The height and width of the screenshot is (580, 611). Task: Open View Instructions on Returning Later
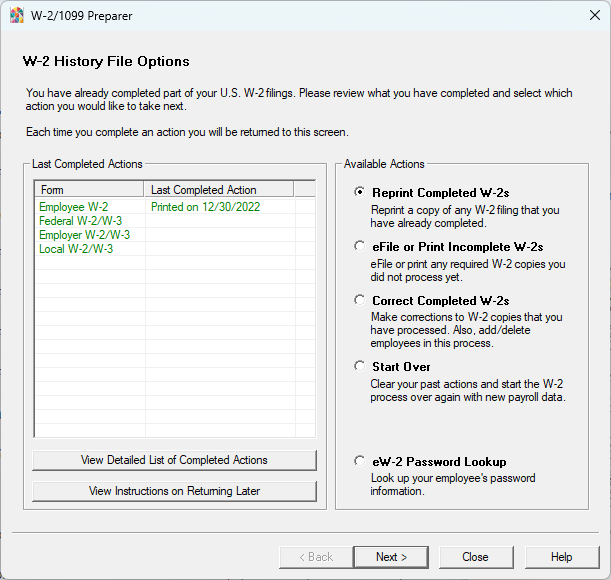click(x=174, y=491)
